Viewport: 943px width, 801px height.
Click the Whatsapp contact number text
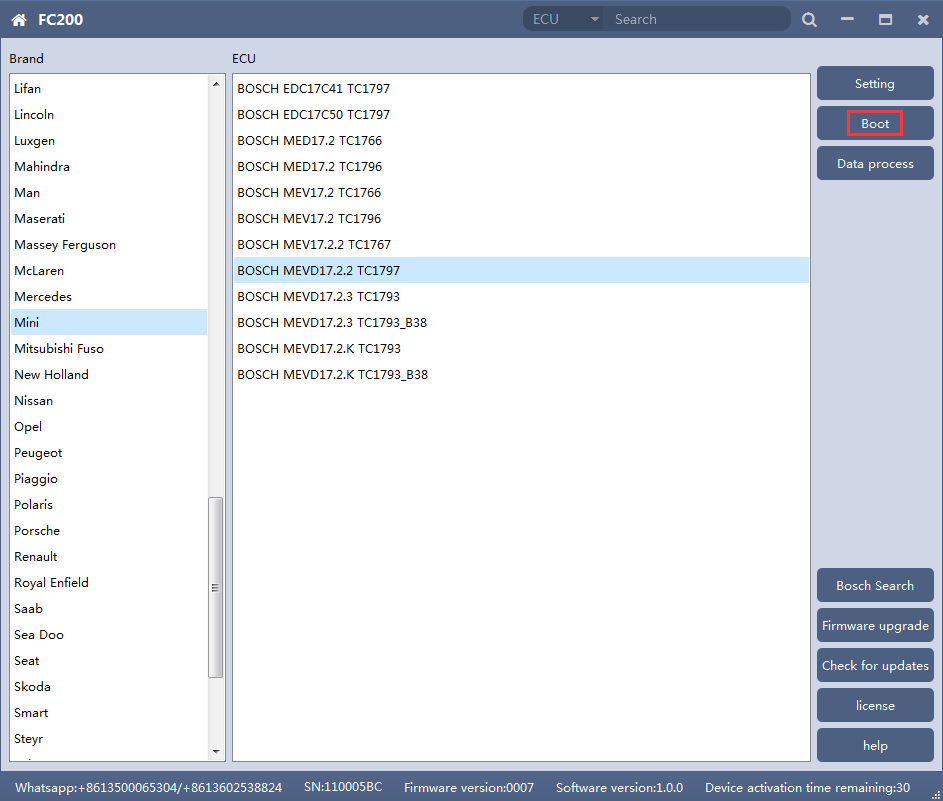(x=149, y=787)
